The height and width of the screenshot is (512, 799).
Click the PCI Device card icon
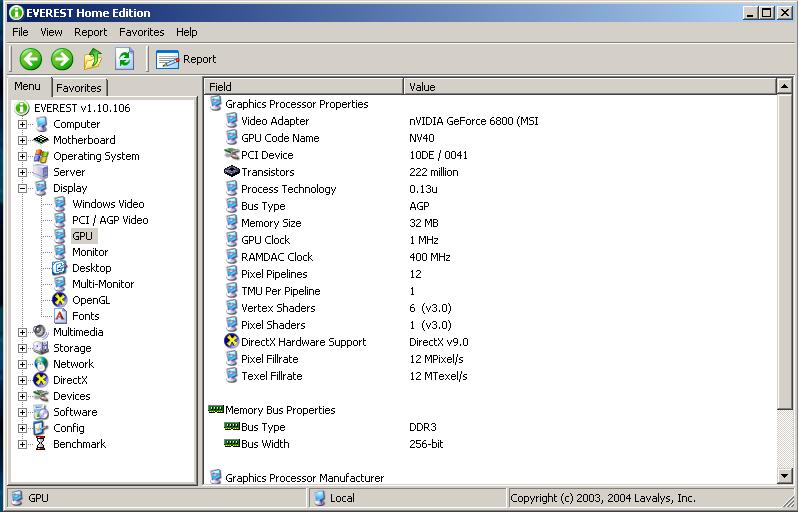(232, 154)
